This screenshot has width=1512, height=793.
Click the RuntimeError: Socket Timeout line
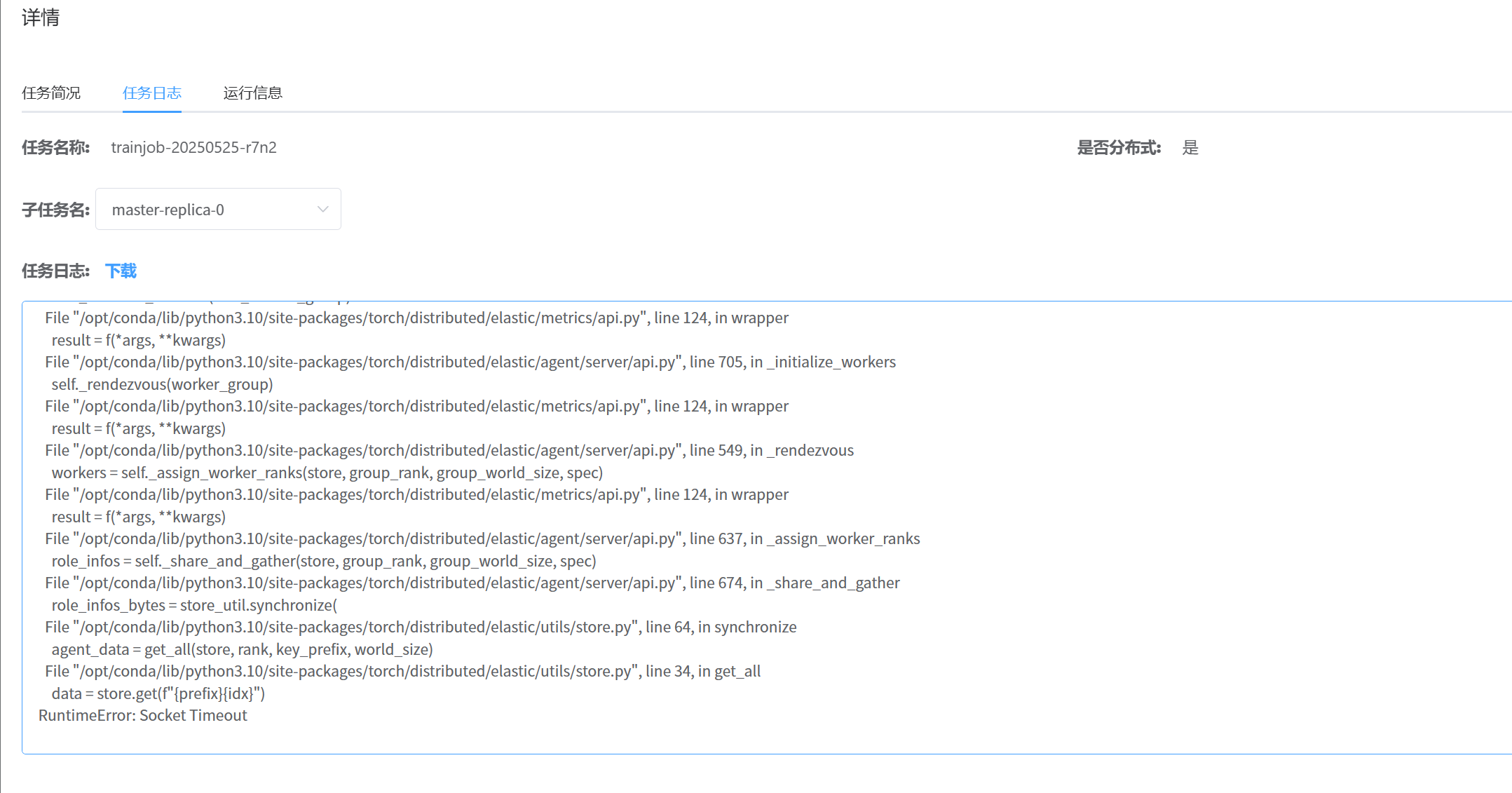click(143, 715)
